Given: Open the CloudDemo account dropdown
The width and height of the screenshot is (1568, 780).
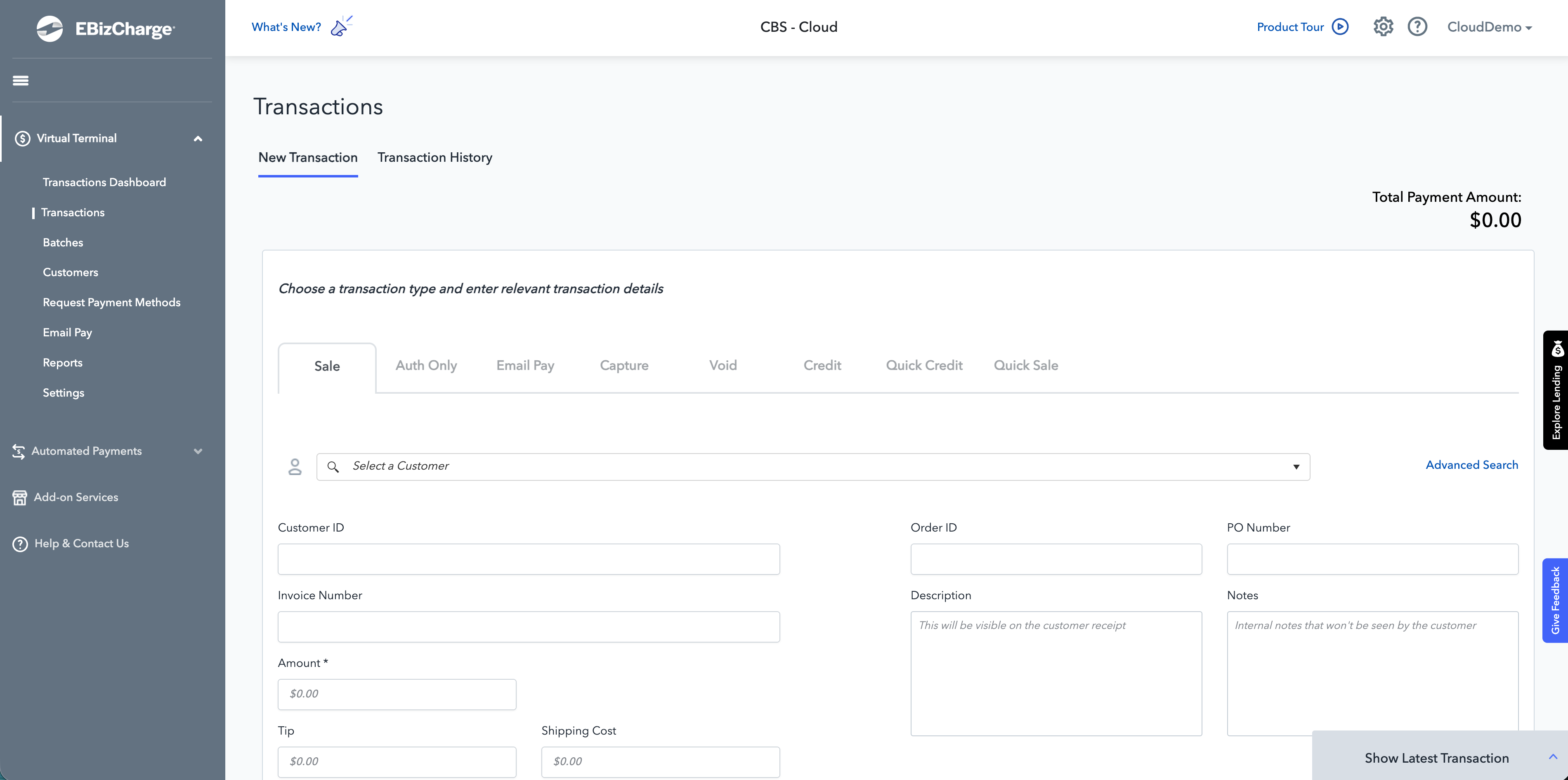Looking at the screenshot, I should [x=1490, y=27].
